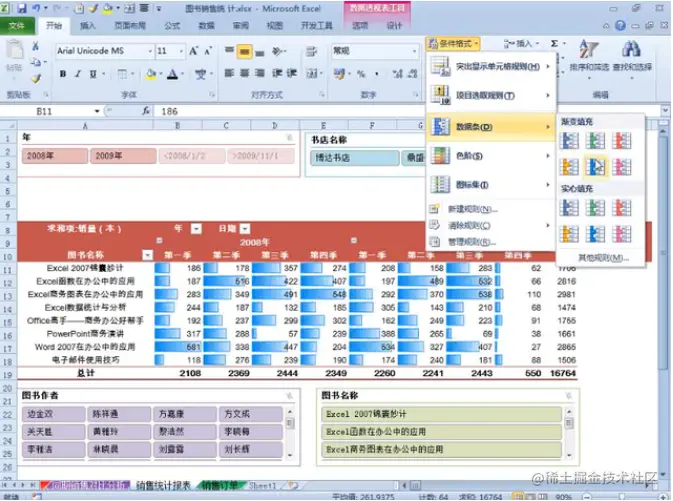Viewport: 673px width, 501px height.
Task: Toggle Underline formatting
Action: [x=93, y=74]
